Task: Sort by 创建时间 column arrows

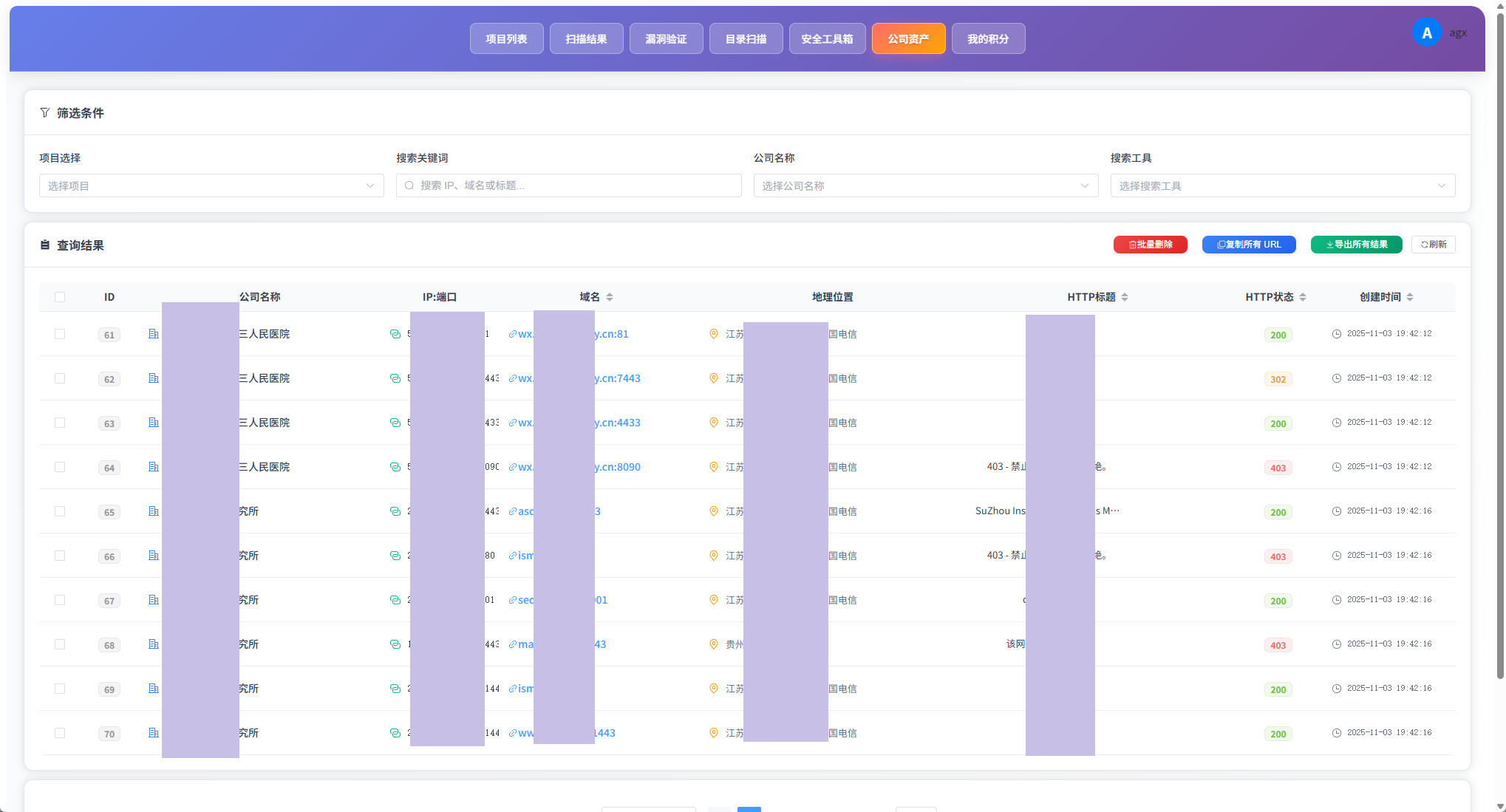Action: 1410,297
